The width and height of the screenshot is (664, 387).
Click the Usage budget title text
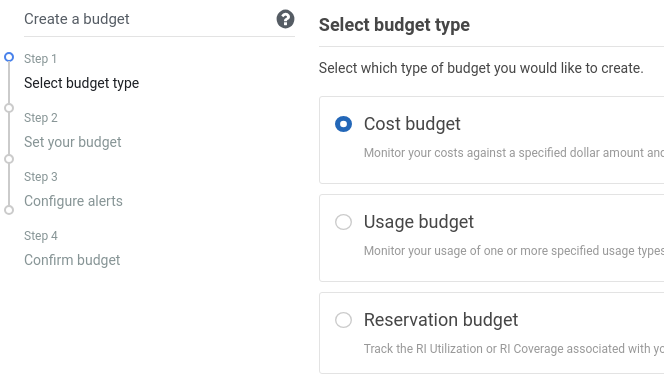(x=419, y=222)
